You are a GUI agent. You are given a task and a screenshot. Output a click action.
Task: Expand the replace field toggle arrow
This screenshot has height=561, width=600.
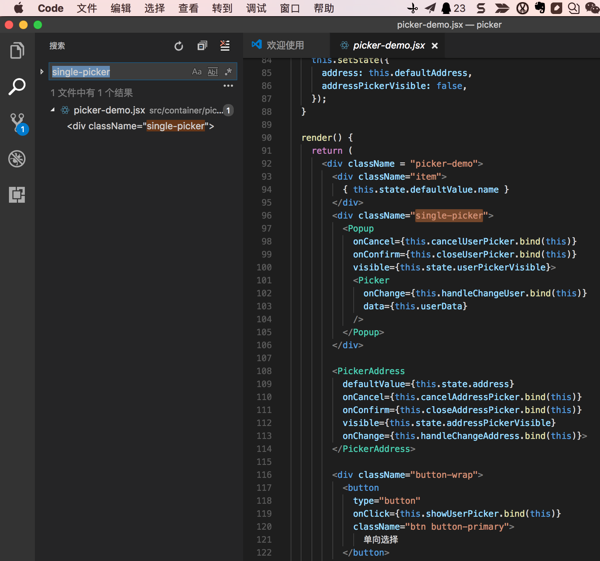coord(42,72)
